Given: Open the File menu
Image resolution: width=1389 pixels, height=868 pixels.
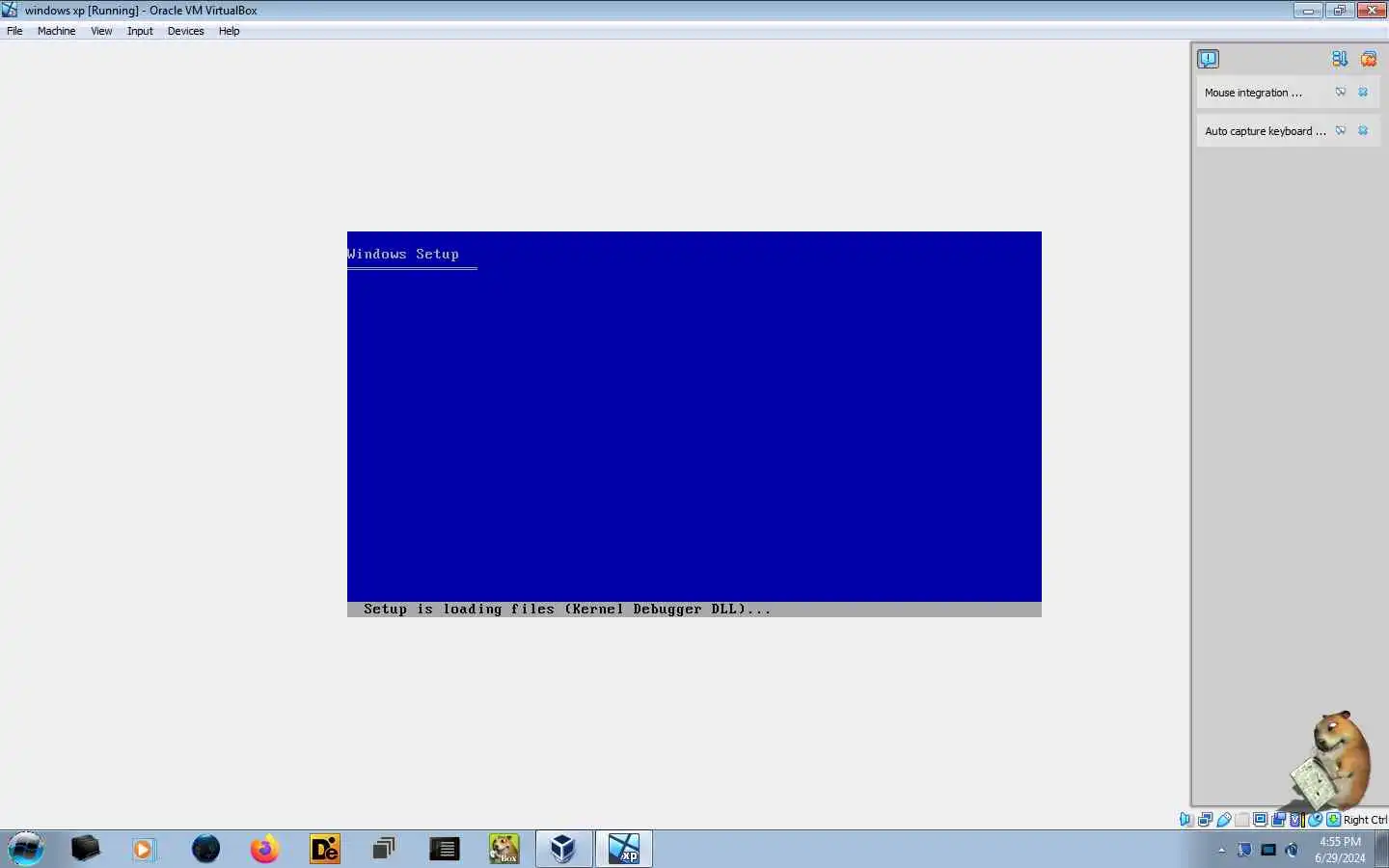Looking at the screenshot, I should point(14,31).
